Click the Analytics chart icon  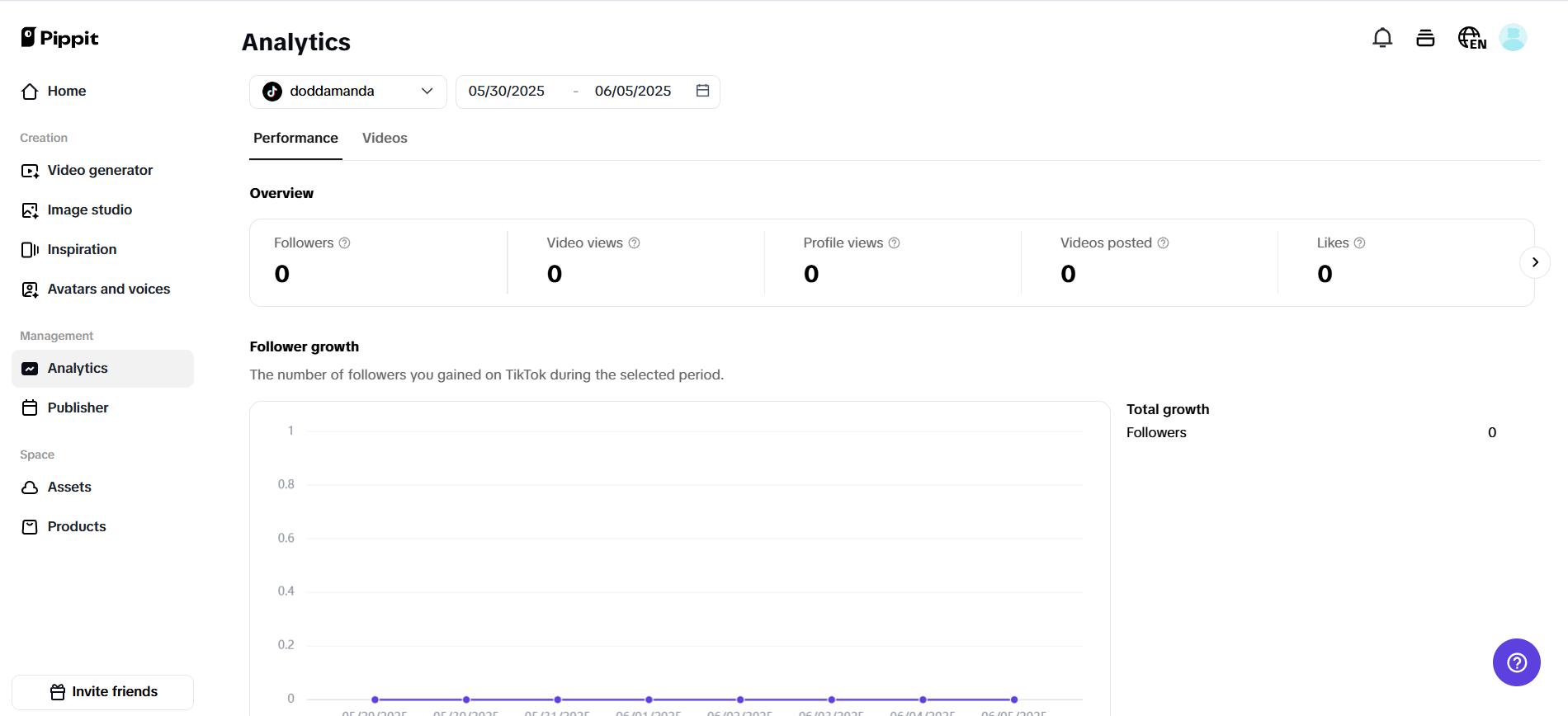coord(30,369)
